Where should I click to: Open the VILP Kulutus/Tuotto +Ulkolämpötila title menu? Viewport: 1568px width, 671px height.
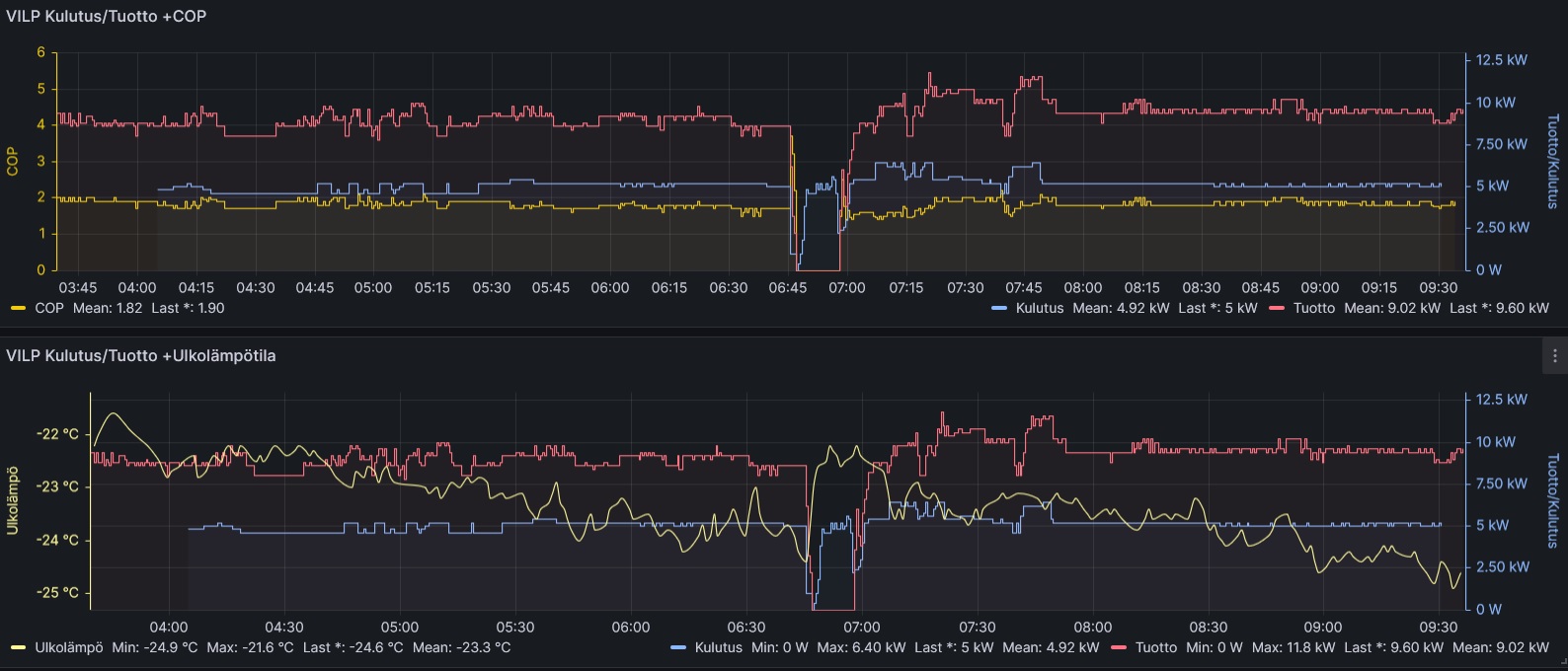pyautogui.click(x=140, y=355)
